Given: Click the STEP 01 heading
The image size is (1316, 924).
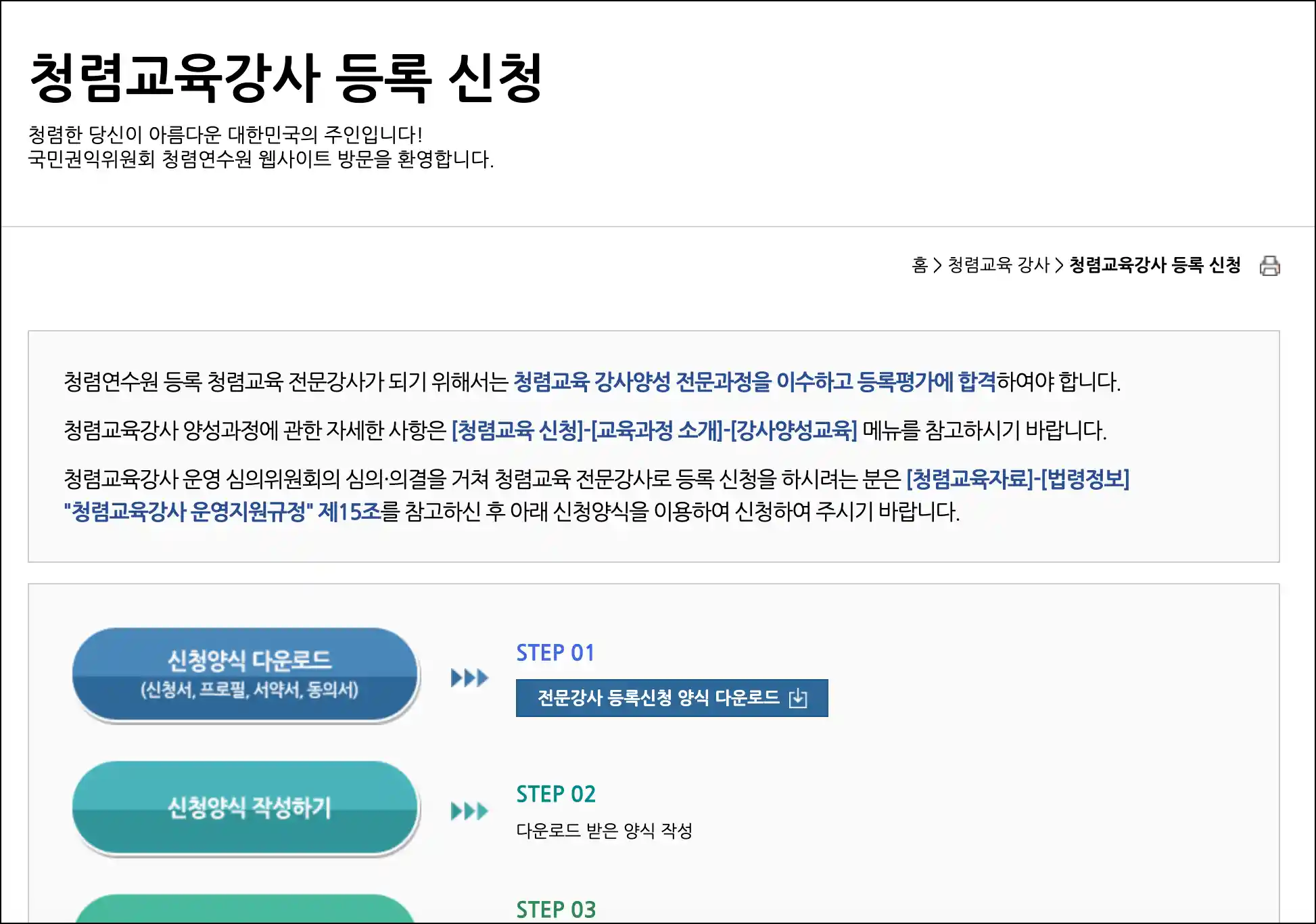Looking at the screenshot, I should point(555,653).
